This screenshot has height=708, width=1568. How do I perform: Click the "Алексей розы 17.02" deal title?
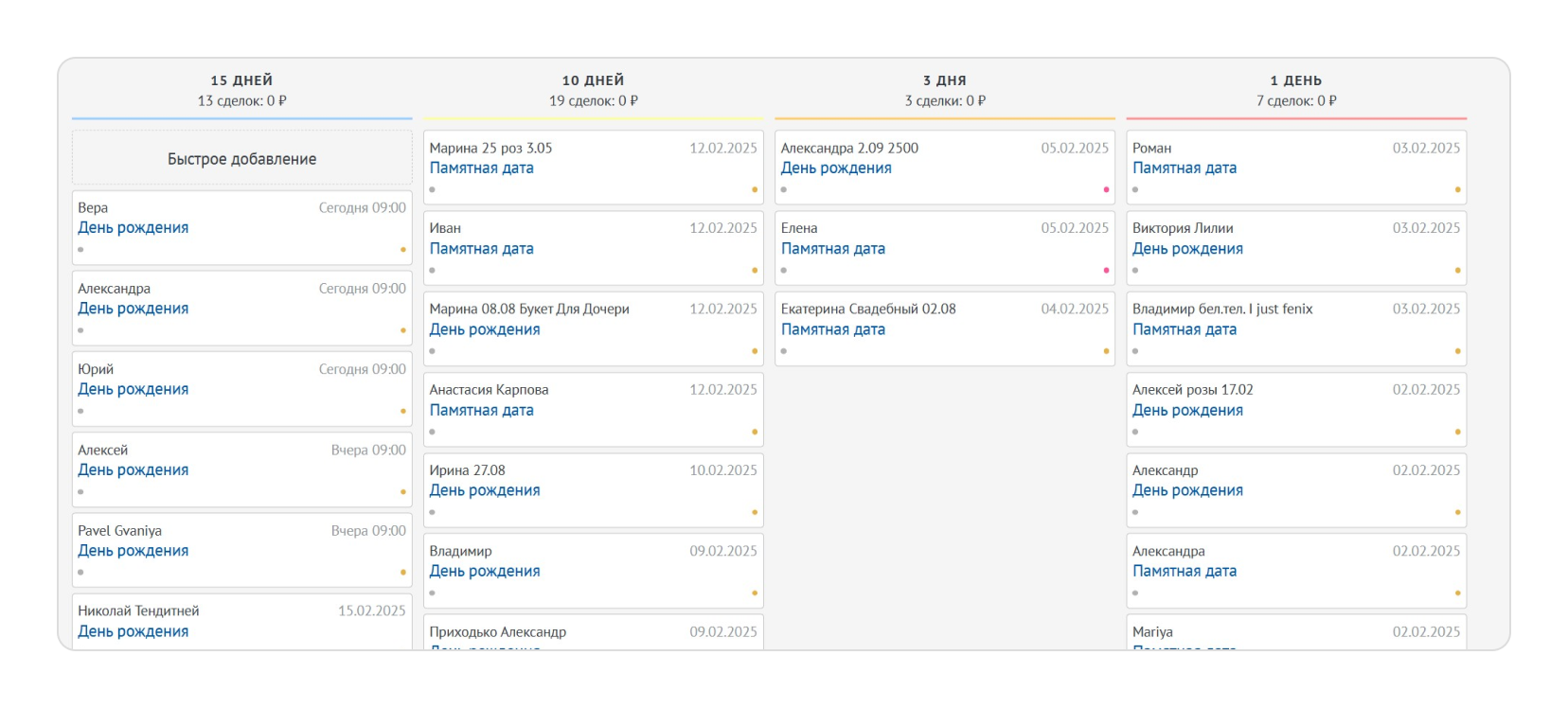click(x=1192, y=390)
